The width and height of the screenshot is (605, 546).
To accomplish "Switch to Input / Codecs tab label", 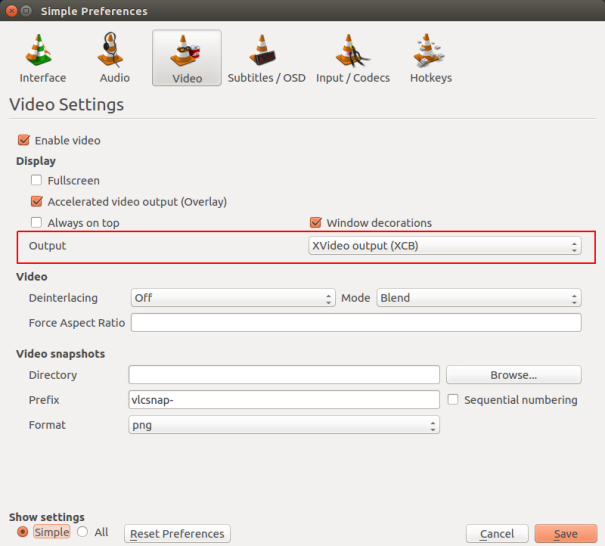I will point(353,78).
